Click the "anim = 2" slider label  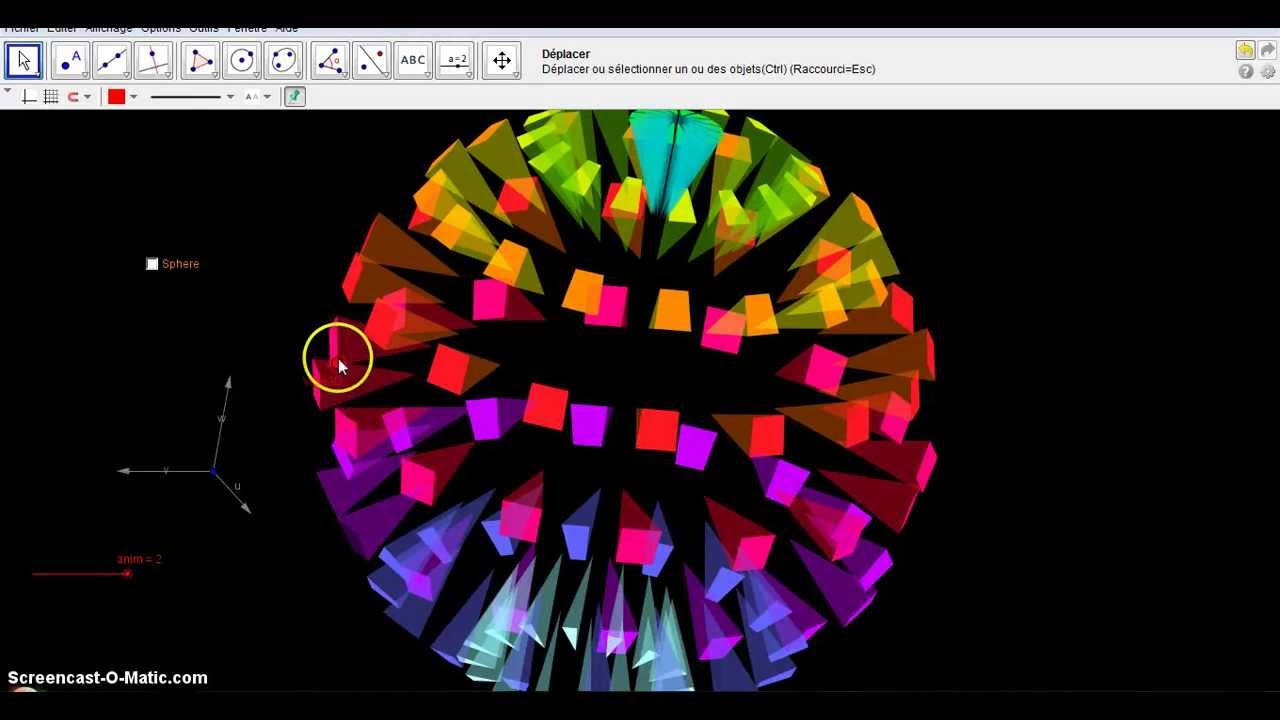pos(140,559)
